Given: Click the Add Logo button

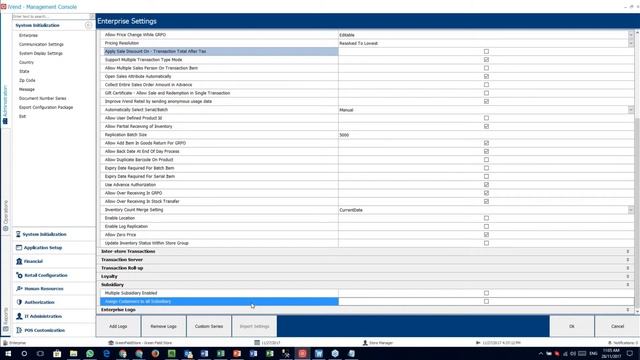Looking at the screenshot, I should pos(118,326).
